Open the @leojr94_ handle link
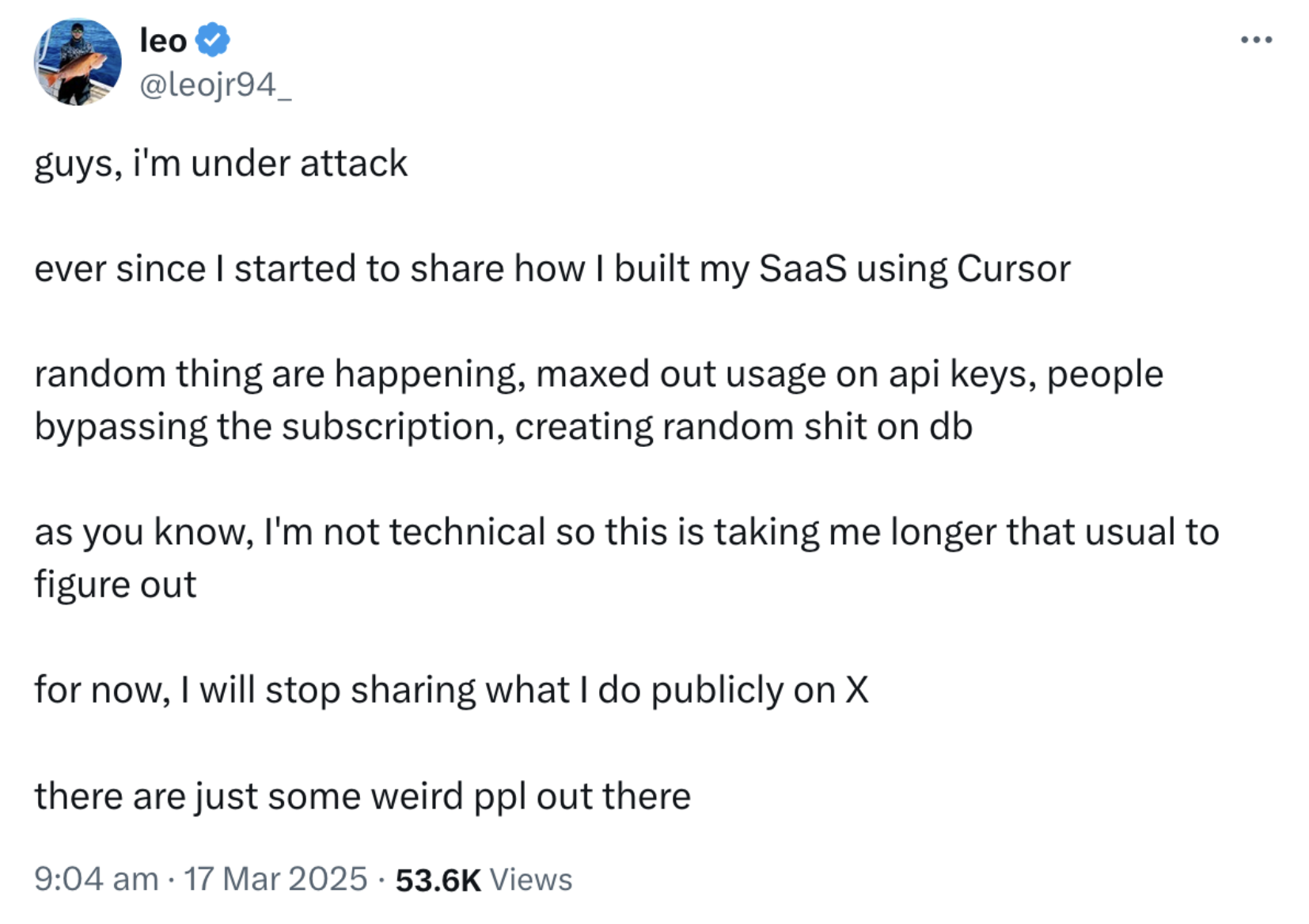This screenshot has width=1309, height=924. (215, 84)
